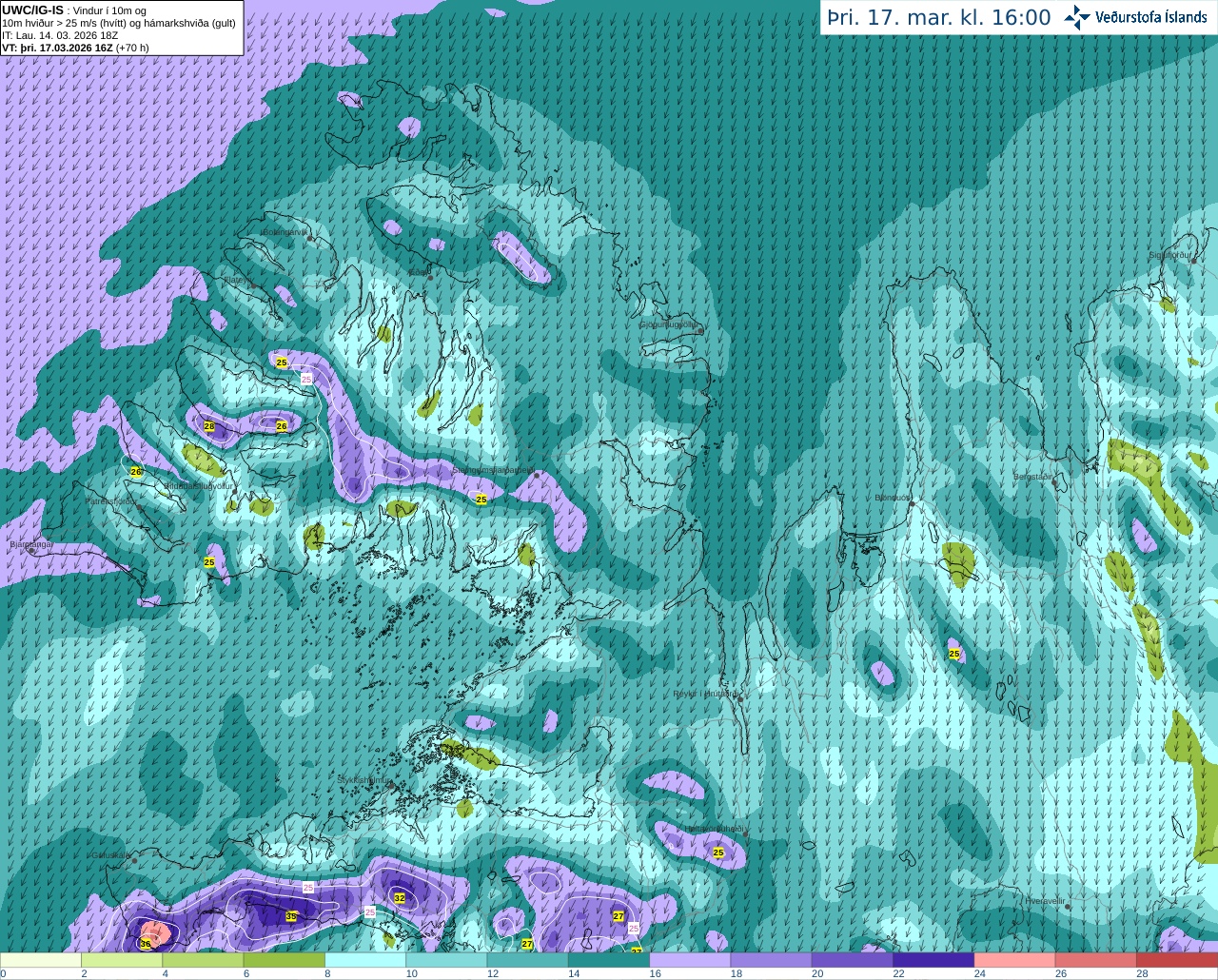Click the Holtavörðuheiði station label
This screenshot has width=1218, height=980.
coord(714,828)
